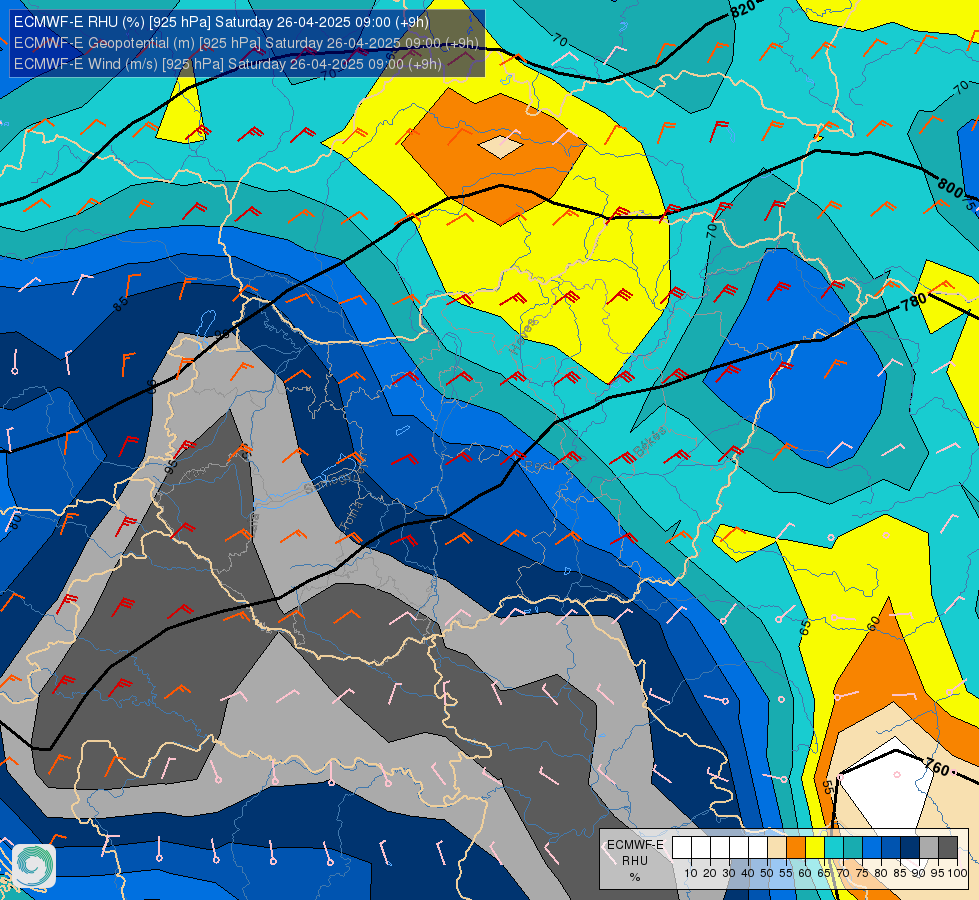Pick the medium blue 80–85 legend swatch
This screenshot has width=979, height=900.
click(x=891, y=848)
